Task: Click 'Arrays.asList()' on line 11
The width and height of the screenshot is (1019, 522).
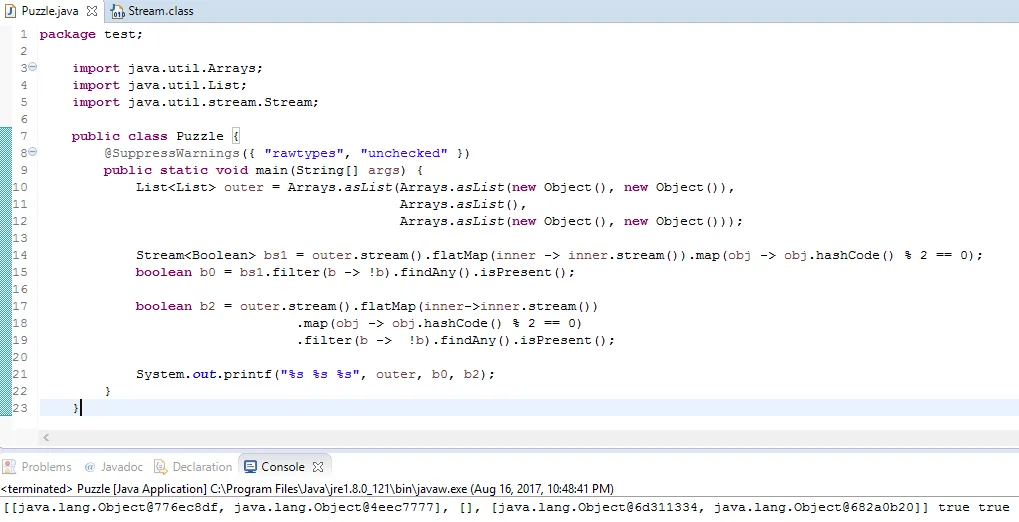Action: [x=460, y=204]
